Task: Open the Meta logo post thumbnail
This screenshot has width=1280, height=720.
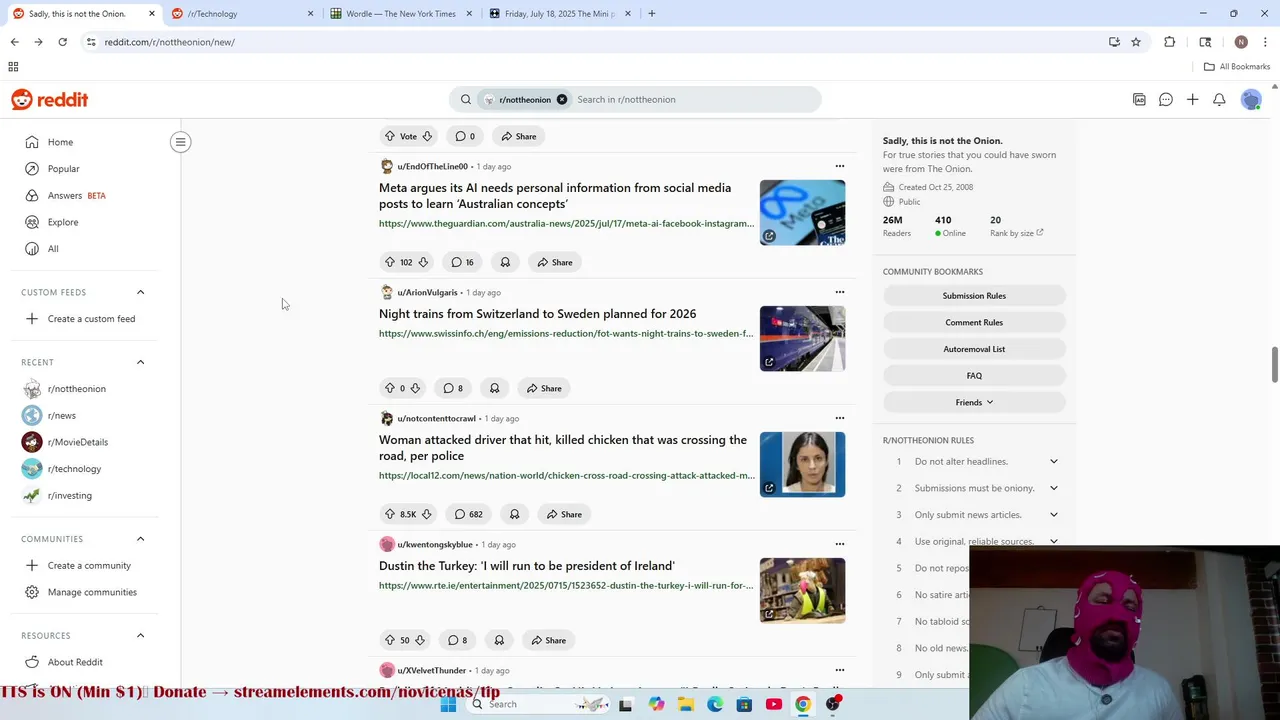Action: [x=802, y=212]
